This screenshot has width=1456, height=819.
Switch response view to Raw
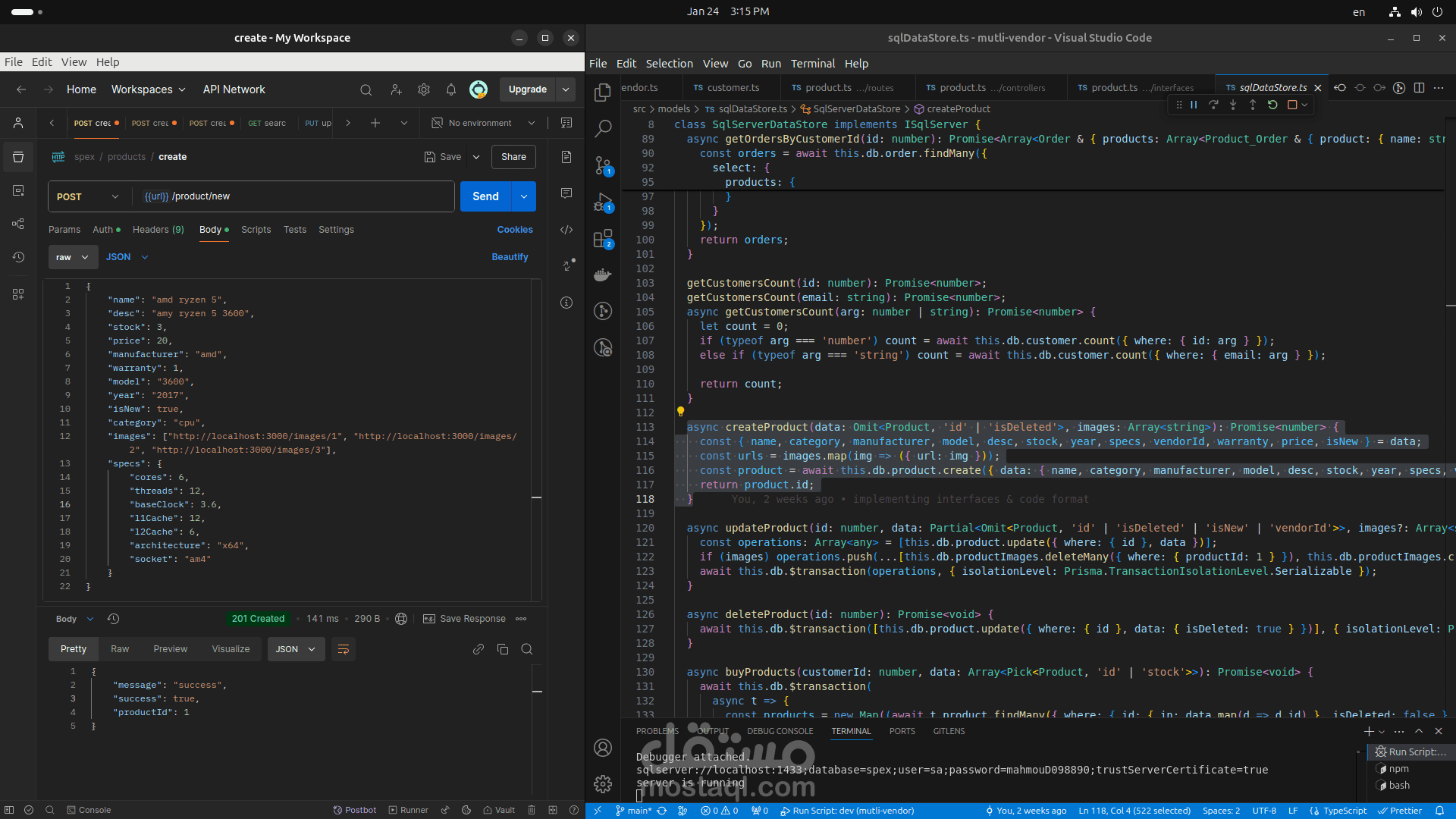point(120,649)
